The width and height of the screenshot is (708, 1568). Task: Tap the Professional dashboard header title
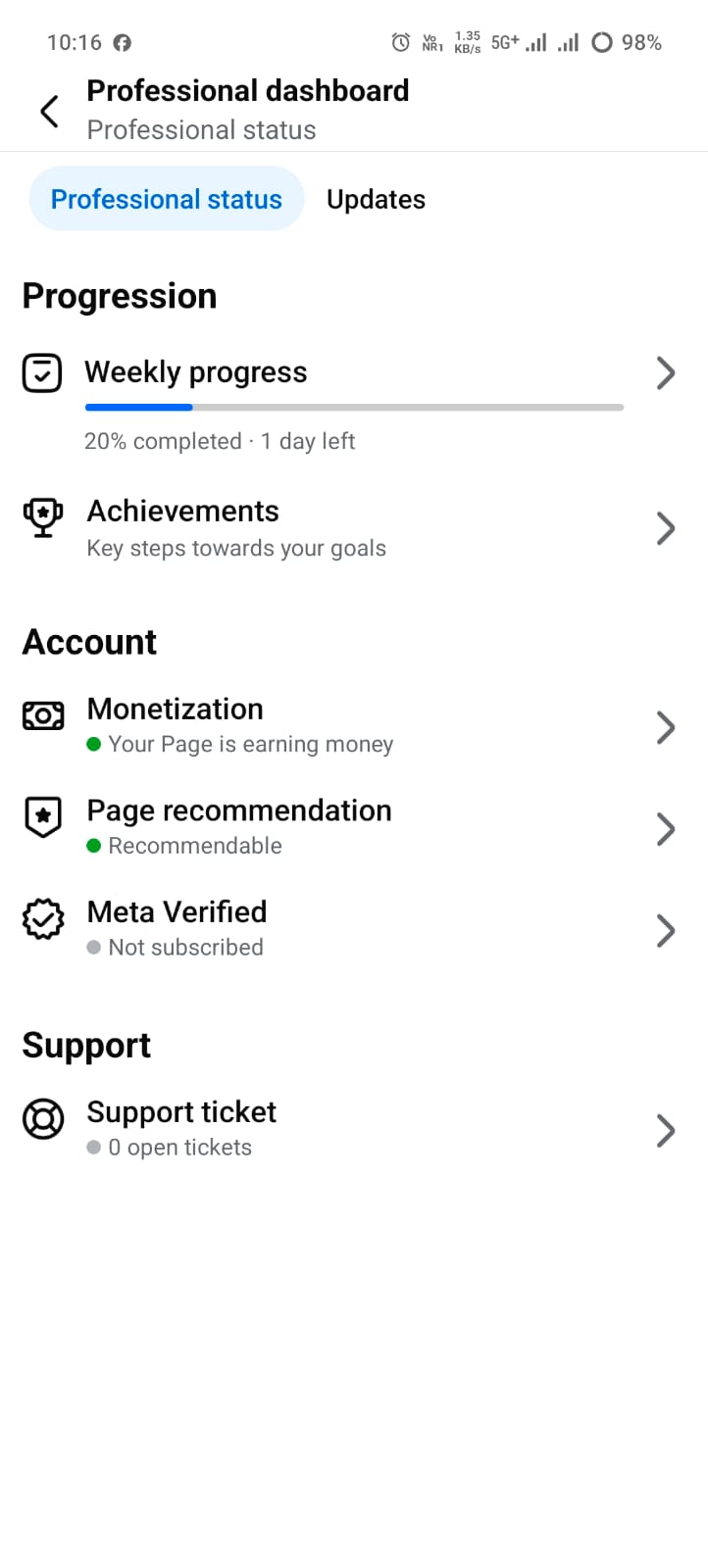point(248,91)
